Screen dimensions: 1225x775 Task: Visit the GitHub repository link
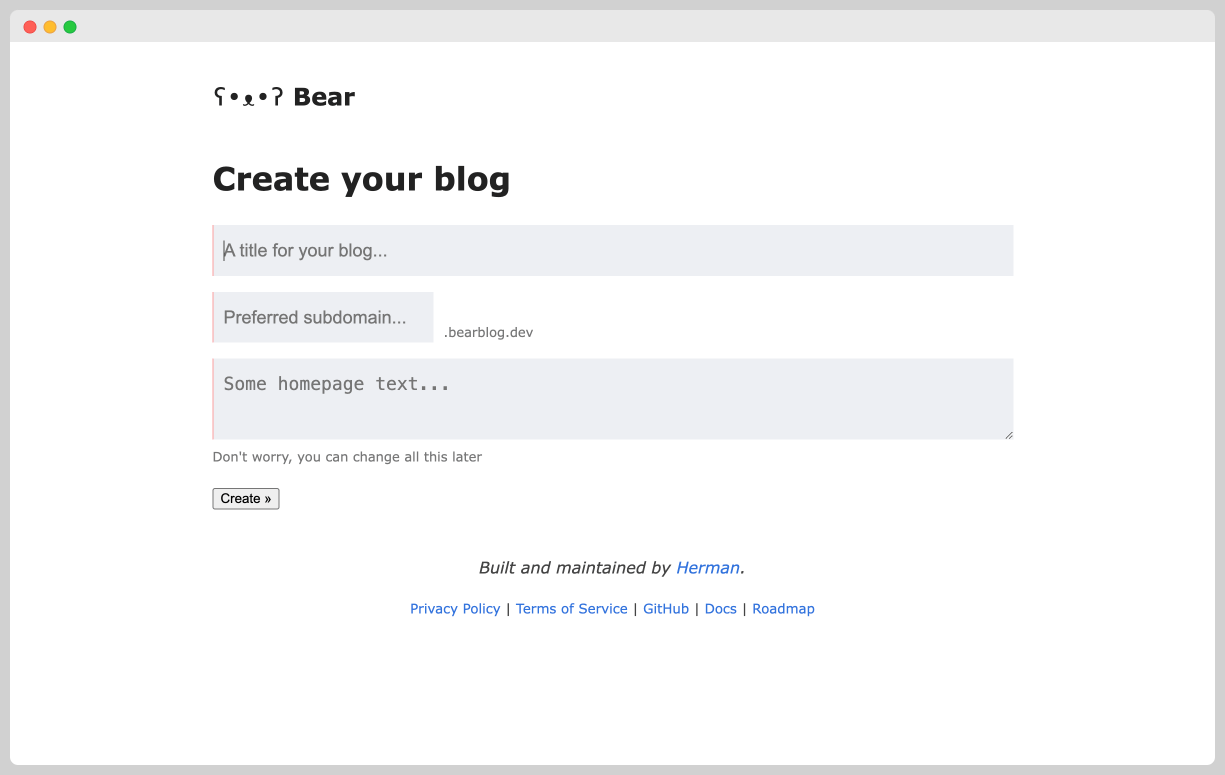tap(666, 609)
